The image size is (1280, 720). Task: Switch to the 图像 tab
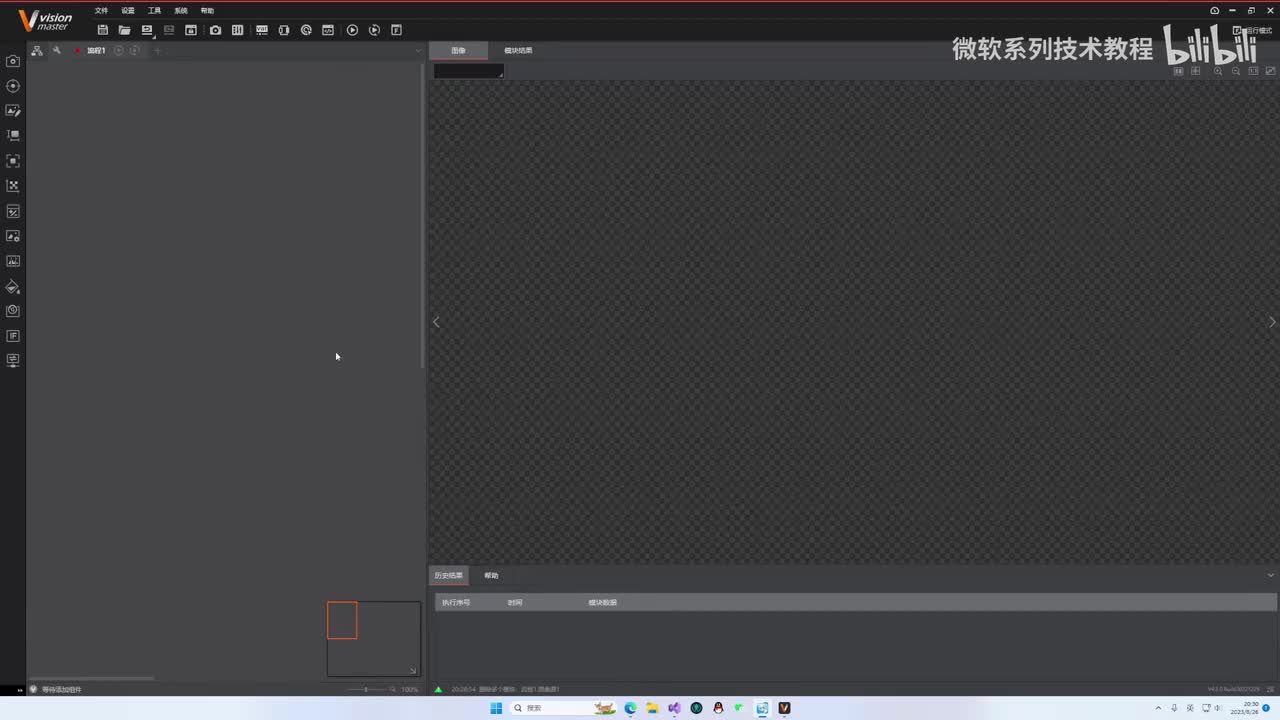pyautogui.click(x=458, y=50)
